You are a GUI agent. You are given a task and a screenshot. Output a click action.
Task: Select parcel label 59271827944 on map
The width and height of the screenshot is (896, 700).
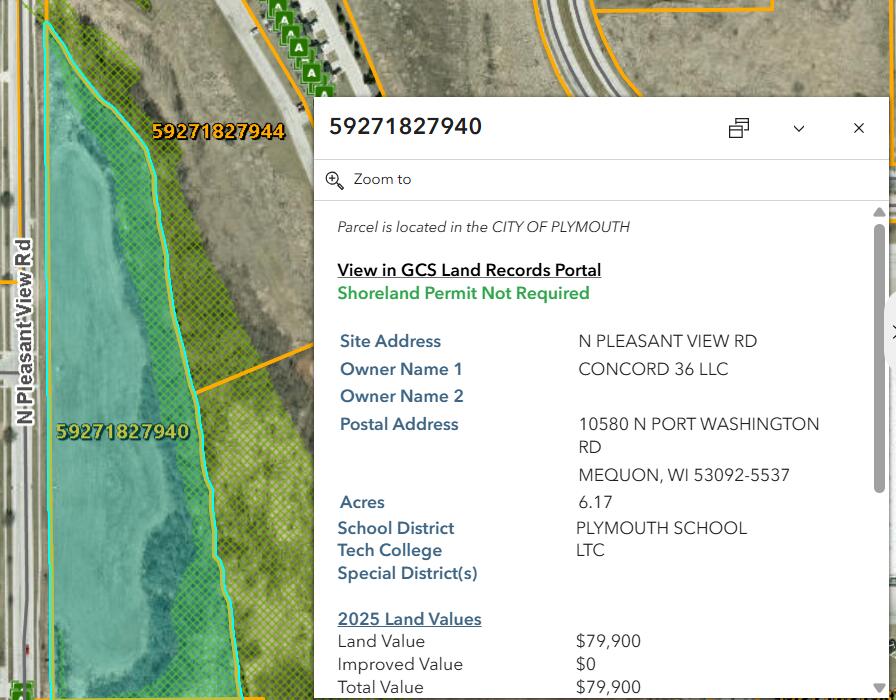[x=218, y=132]
